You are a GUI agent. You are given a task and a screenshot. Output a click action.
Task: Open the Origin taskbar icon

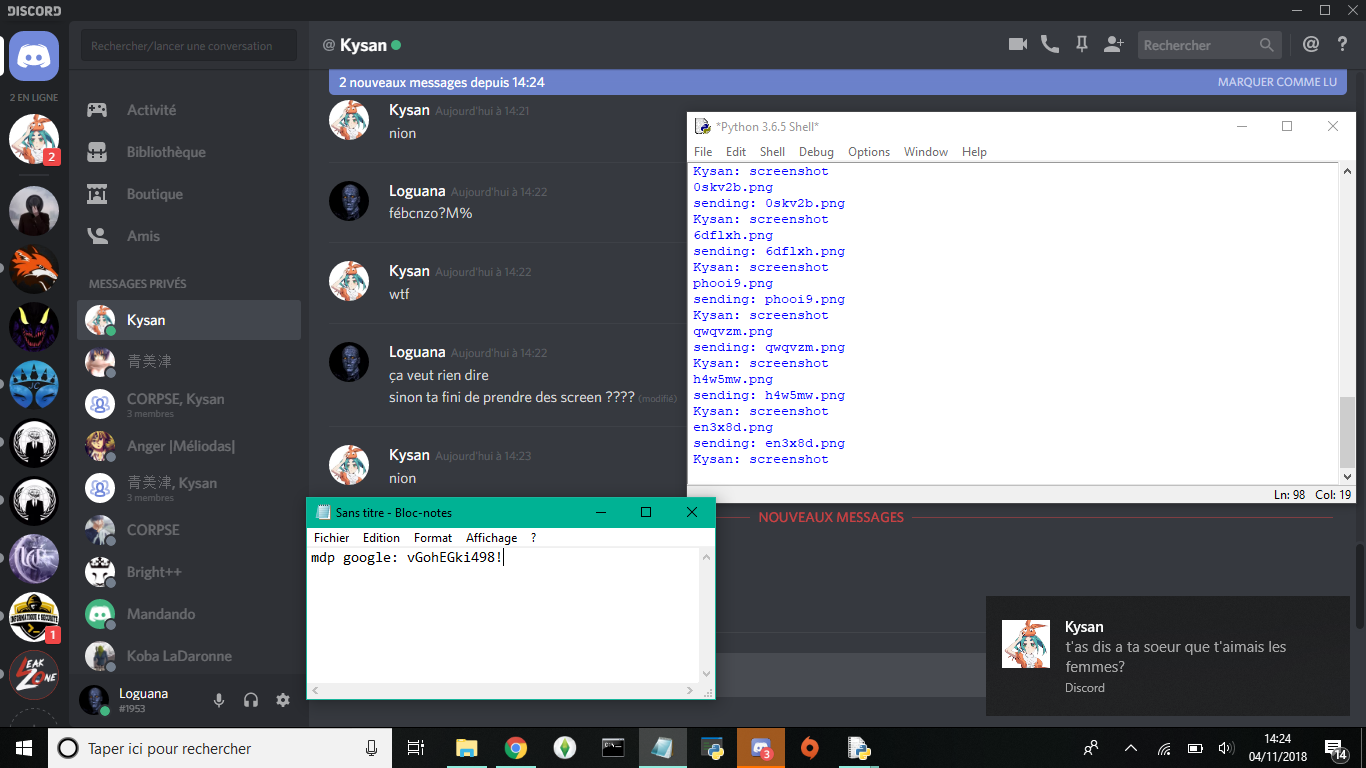810,748
